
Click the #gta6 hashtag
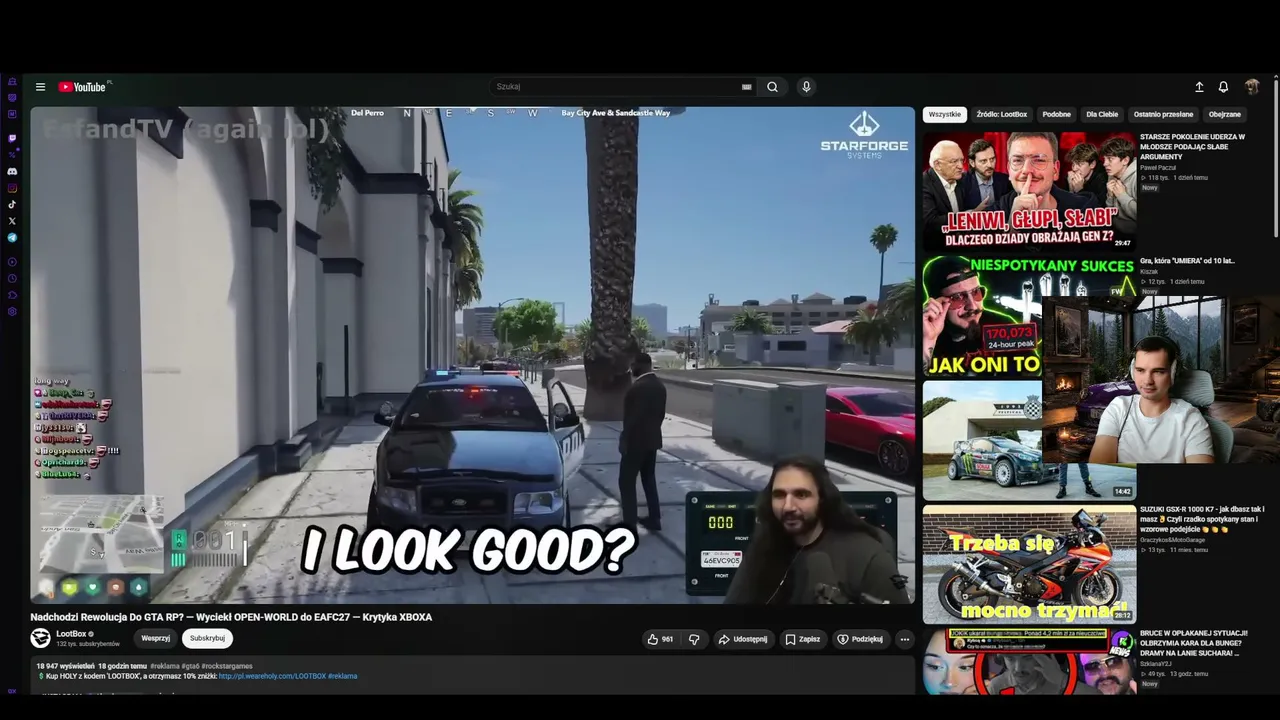pyautogui.click(x=189, y=666)
